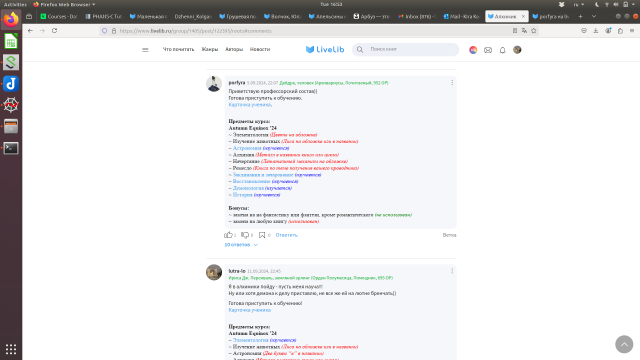Switch to the Mail - Kira tab
The width and height of the screenshot is (640, 360).
pos(462,16)
